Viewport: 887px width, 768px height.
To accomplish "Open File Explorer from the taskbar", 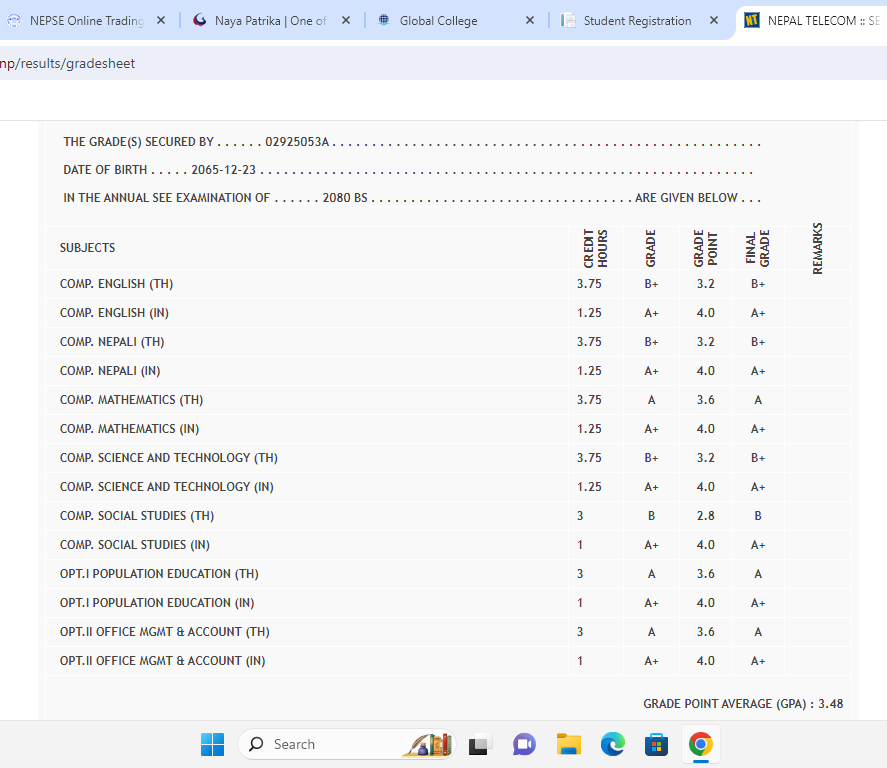I will click(x=569, y=744).
